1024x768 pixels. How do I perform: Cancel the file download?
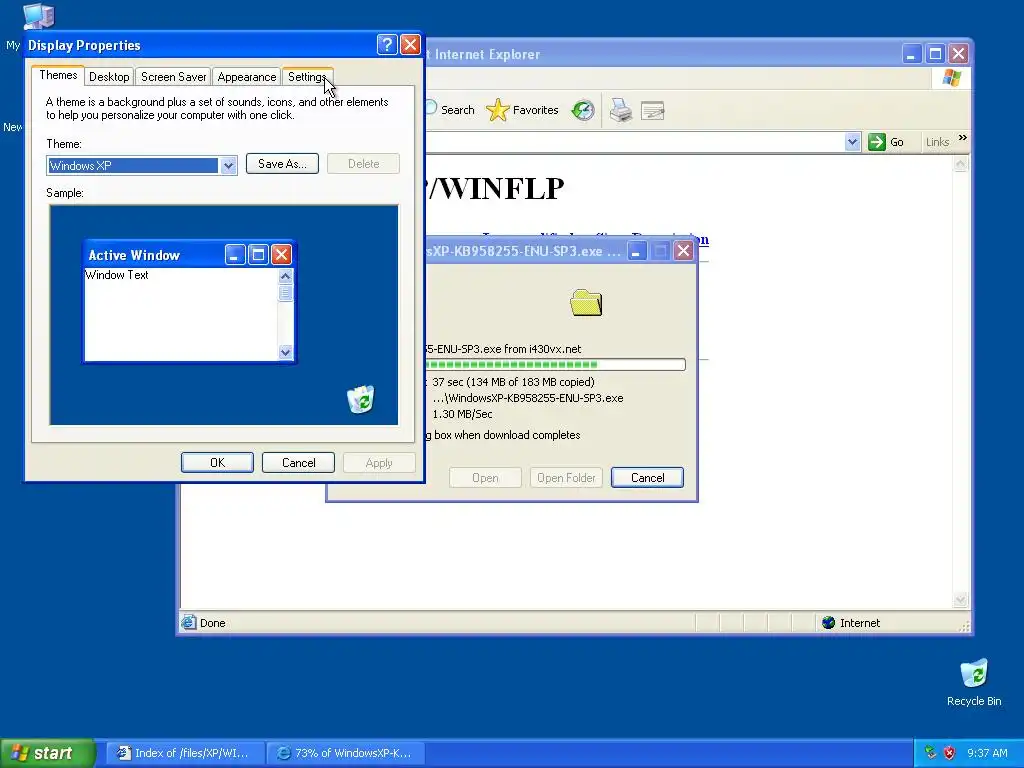647,477
